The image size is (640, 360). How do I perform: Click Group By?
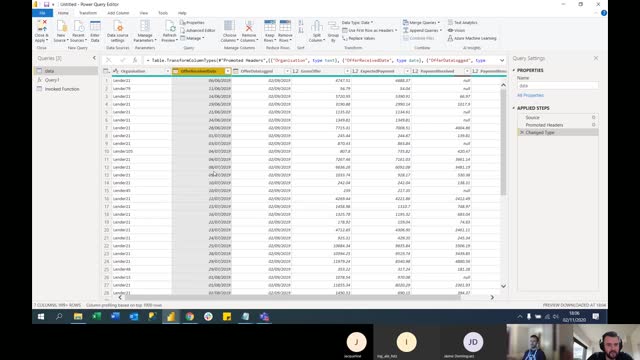point(333,31)
